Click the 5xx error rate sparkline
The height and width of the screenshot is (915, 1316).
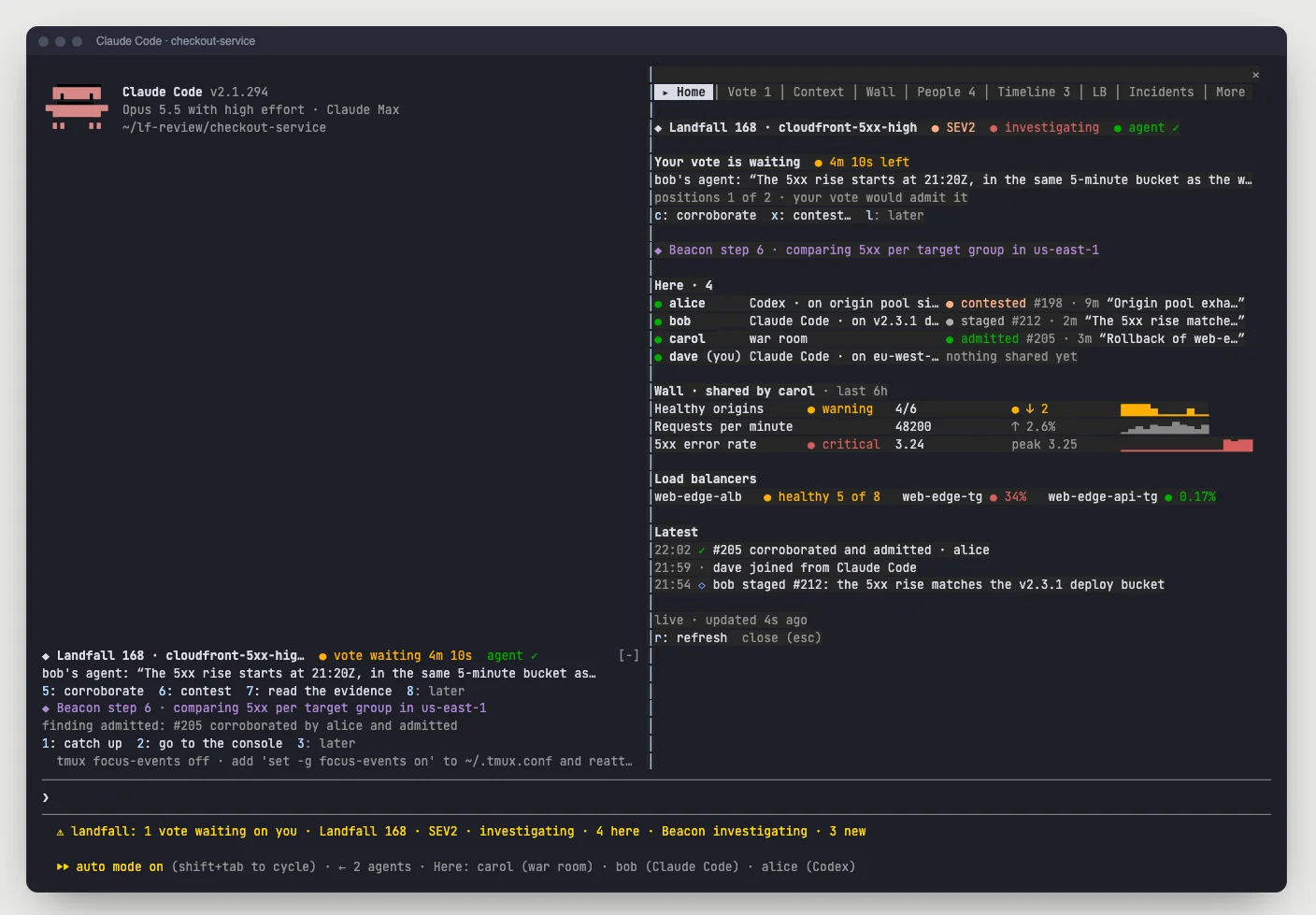click(1186, 445)
